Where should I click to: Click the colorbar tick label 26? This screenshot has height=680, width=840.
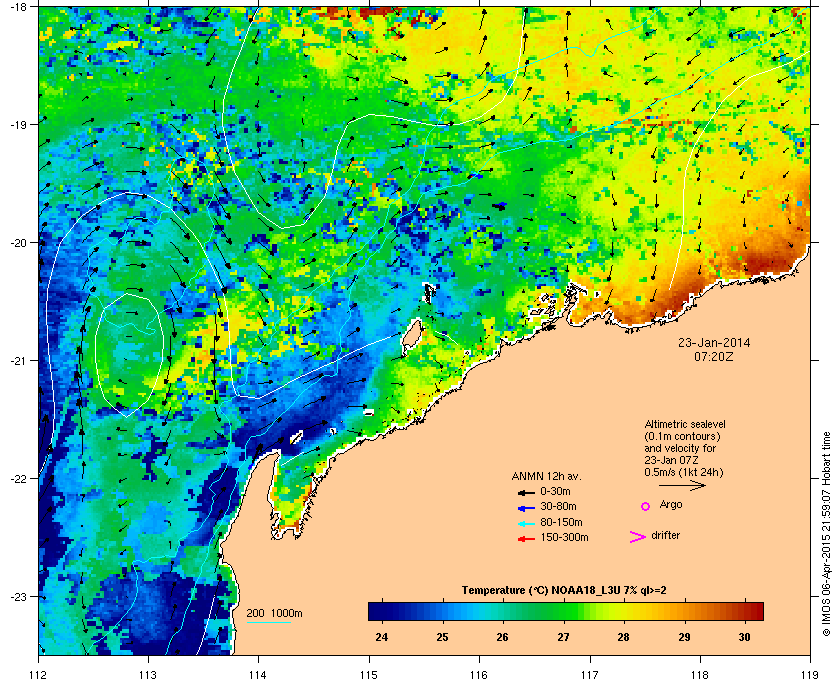pyautogui.click(x=502, y=637)
